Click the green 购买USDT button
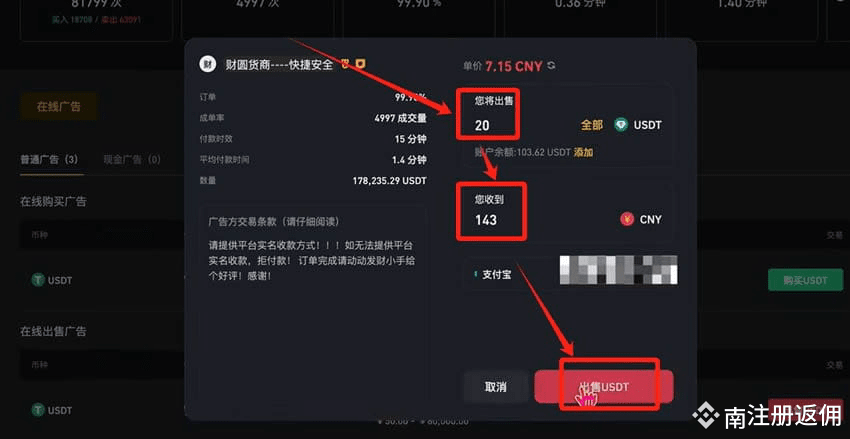This screenshot has width=850, height=439. click(x=806, y=280)
